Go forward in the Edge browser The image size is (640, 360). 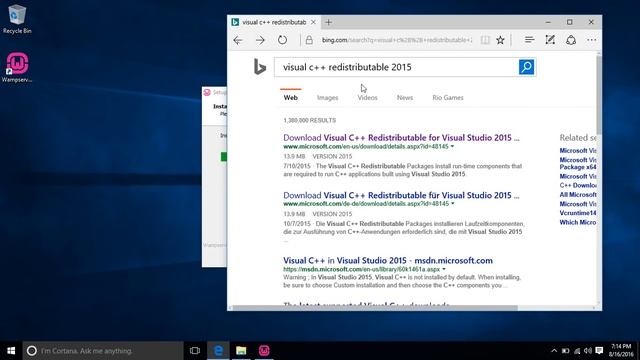point(260,40)
